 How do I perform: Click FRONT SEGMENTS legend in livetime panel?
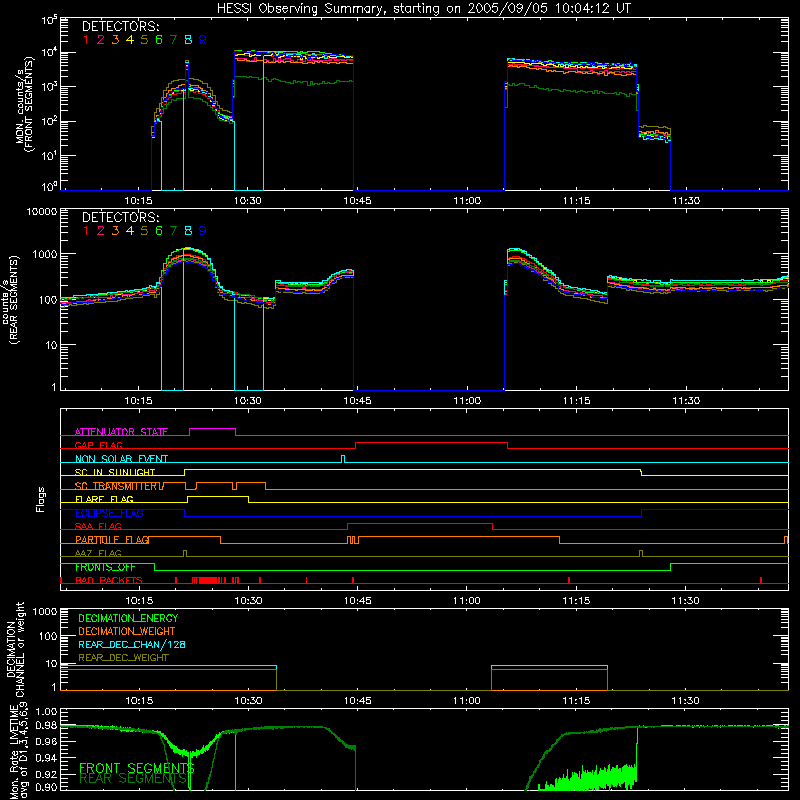[137, 768]
